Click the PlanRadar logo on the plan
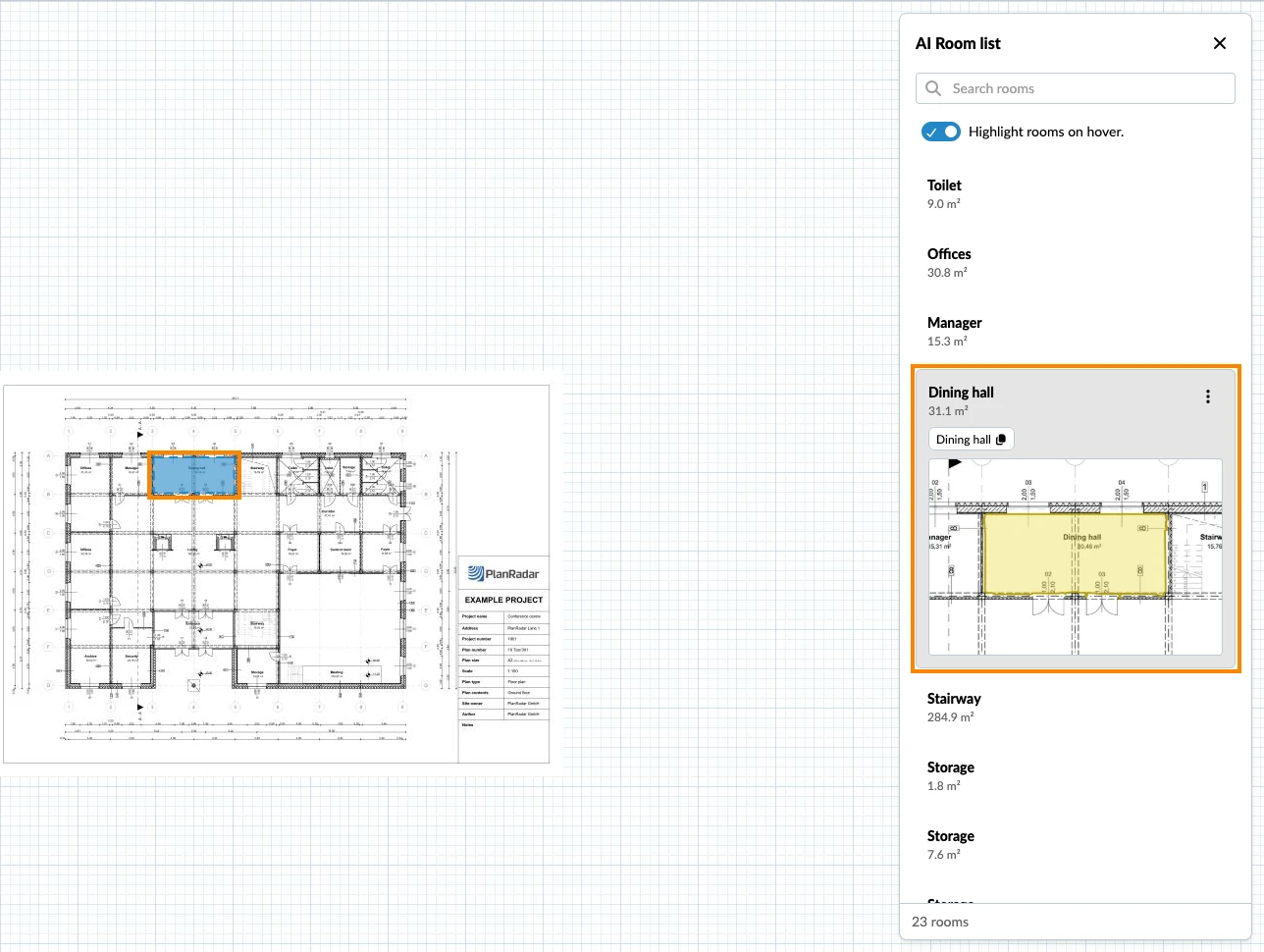This screenshot has width=1264, height=952. pyautogui.click(x=503, y=574)
